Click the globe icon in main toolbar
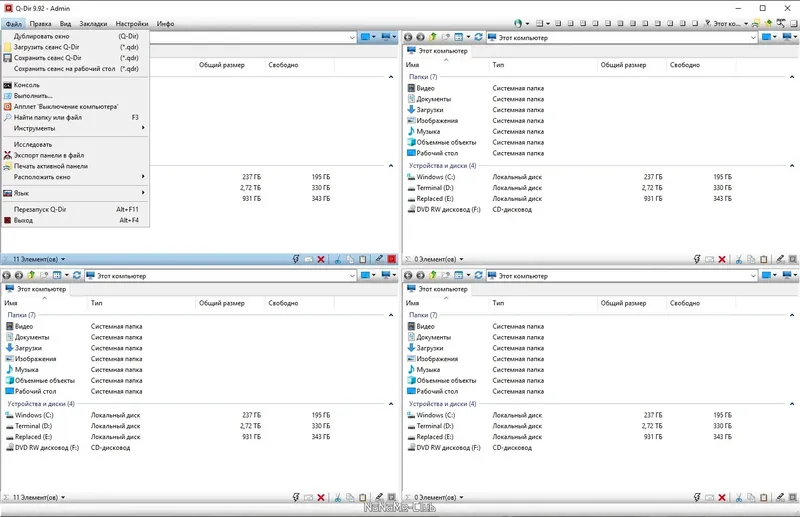 point(518,23)
